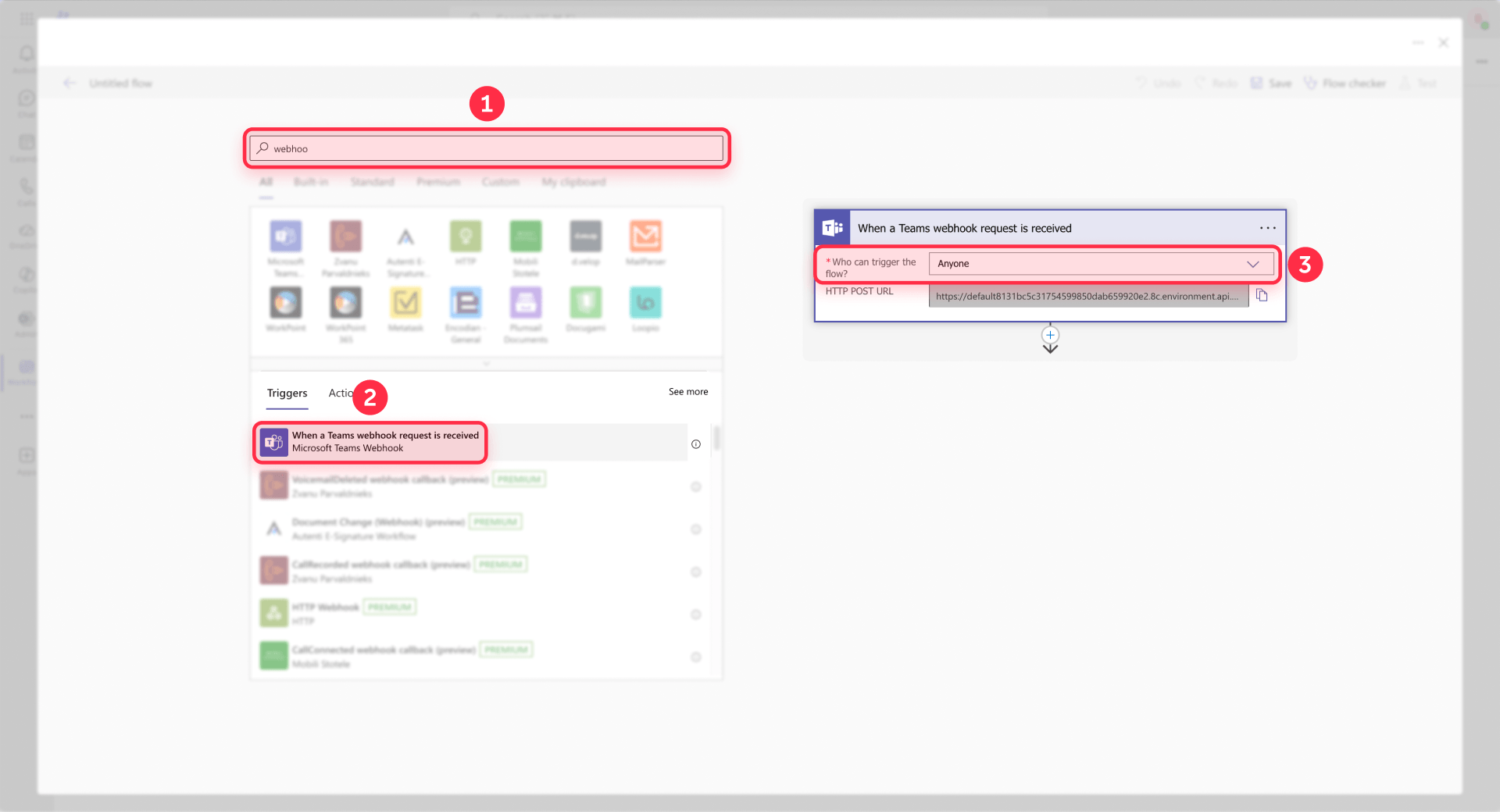1500x812 pixels.
Task: Click the Undo button
Action: coord(1159,83)
